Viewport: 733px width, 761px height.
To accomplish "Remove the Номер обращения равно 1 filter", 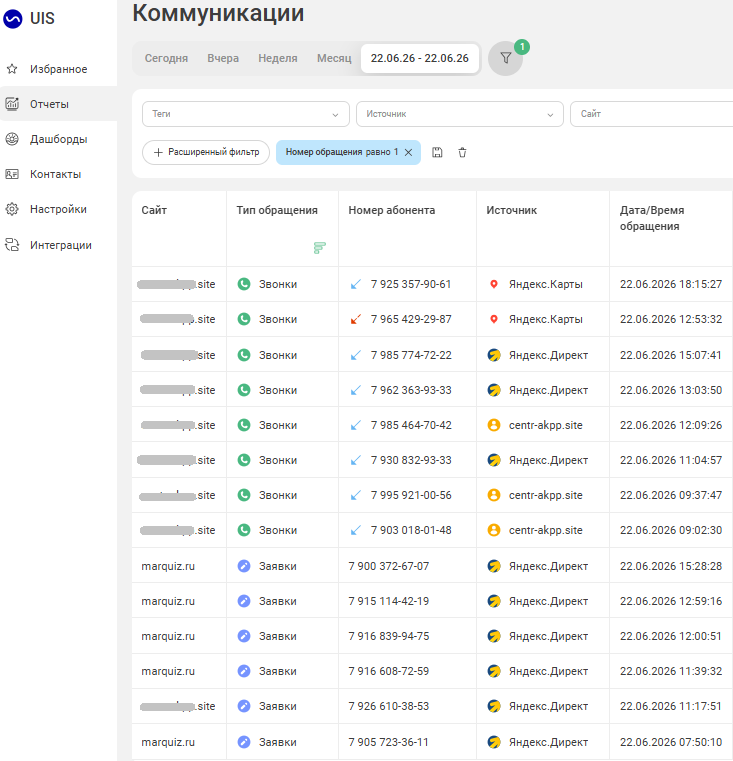I will pos(409,152).
